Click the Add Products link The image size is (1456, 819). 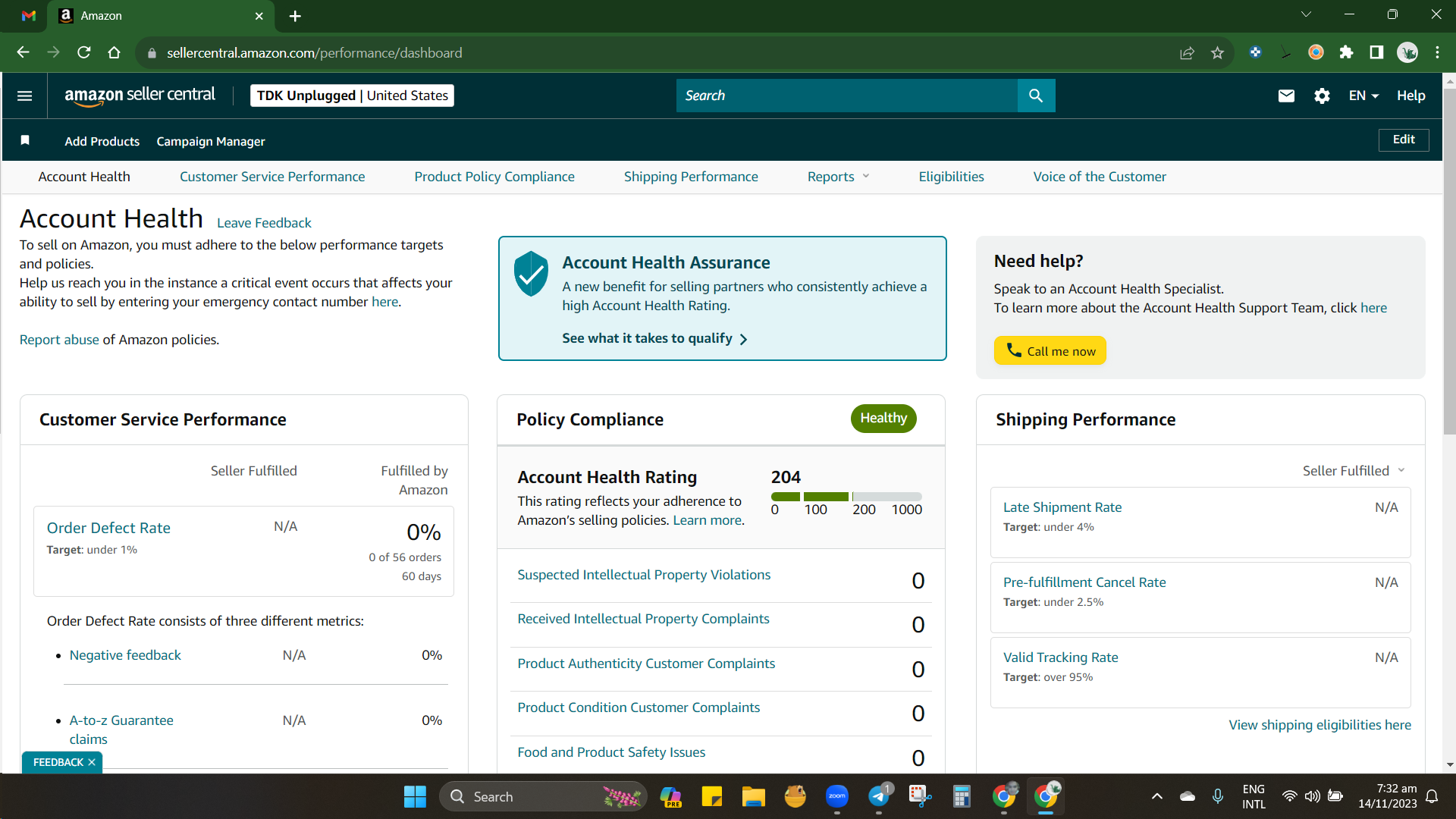(x=102, y=141)
